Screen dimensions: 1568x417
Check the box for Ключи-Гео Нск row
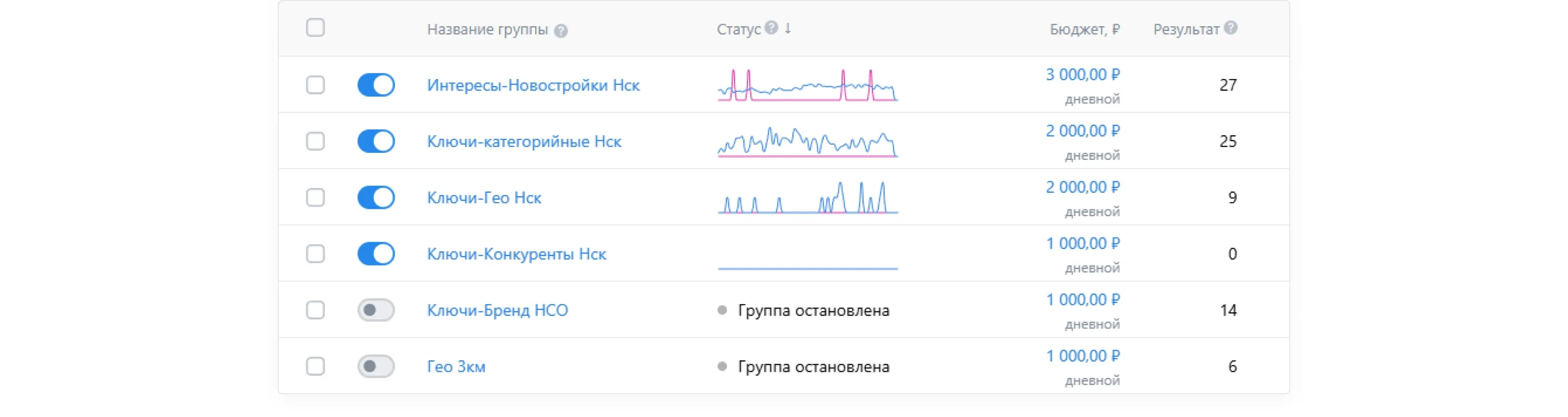coord(315,198)
